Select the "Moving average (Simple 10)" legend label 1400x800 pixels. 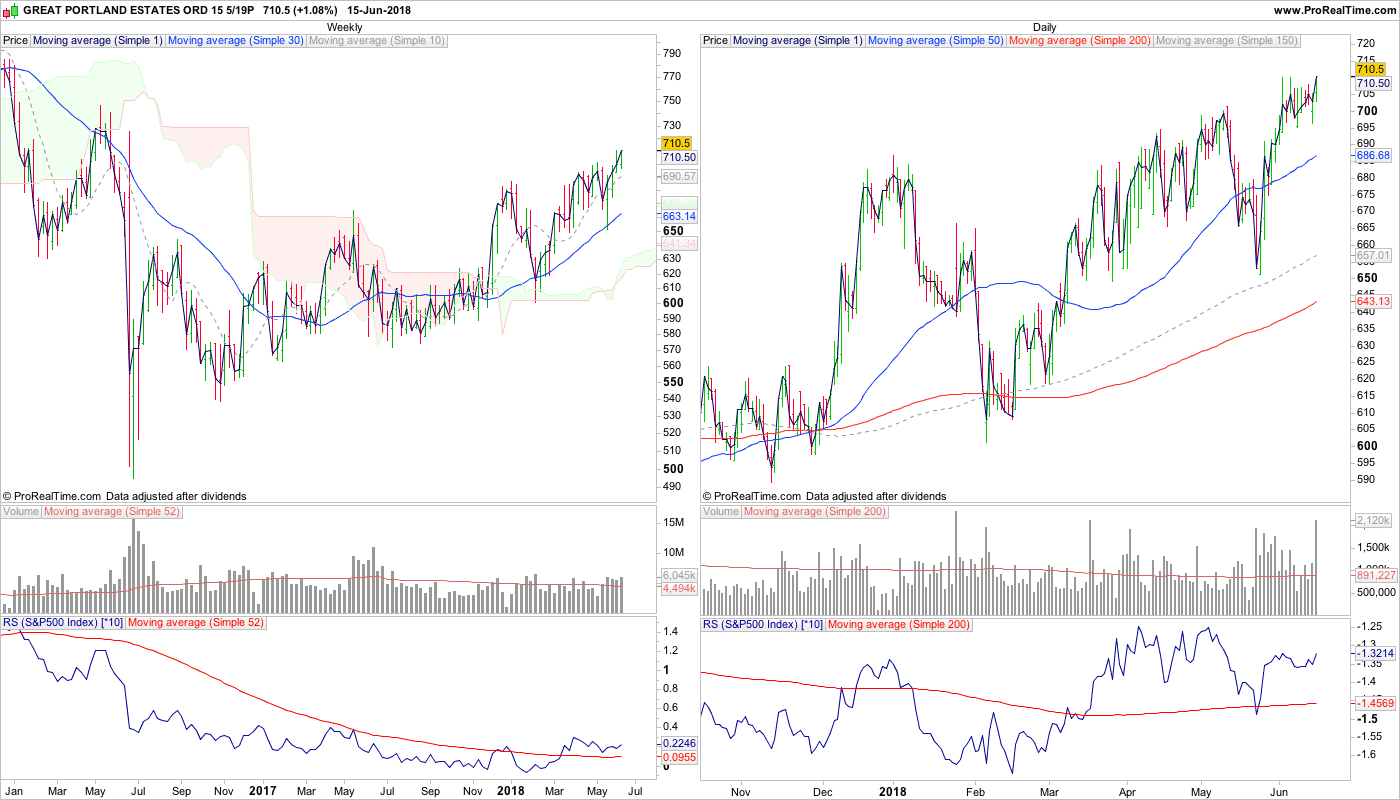point(378,41)
